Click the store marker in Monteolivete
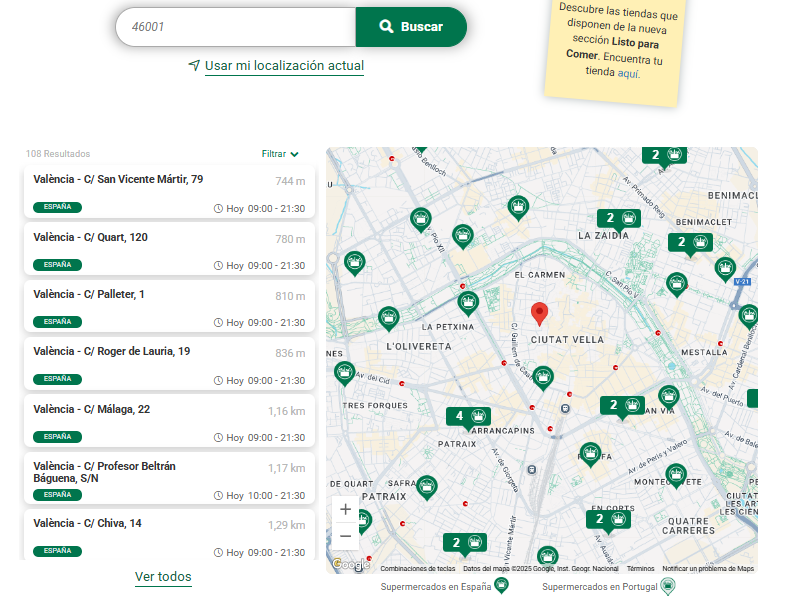The width and height of the screenshot is (790, 601). pos(676,476)
